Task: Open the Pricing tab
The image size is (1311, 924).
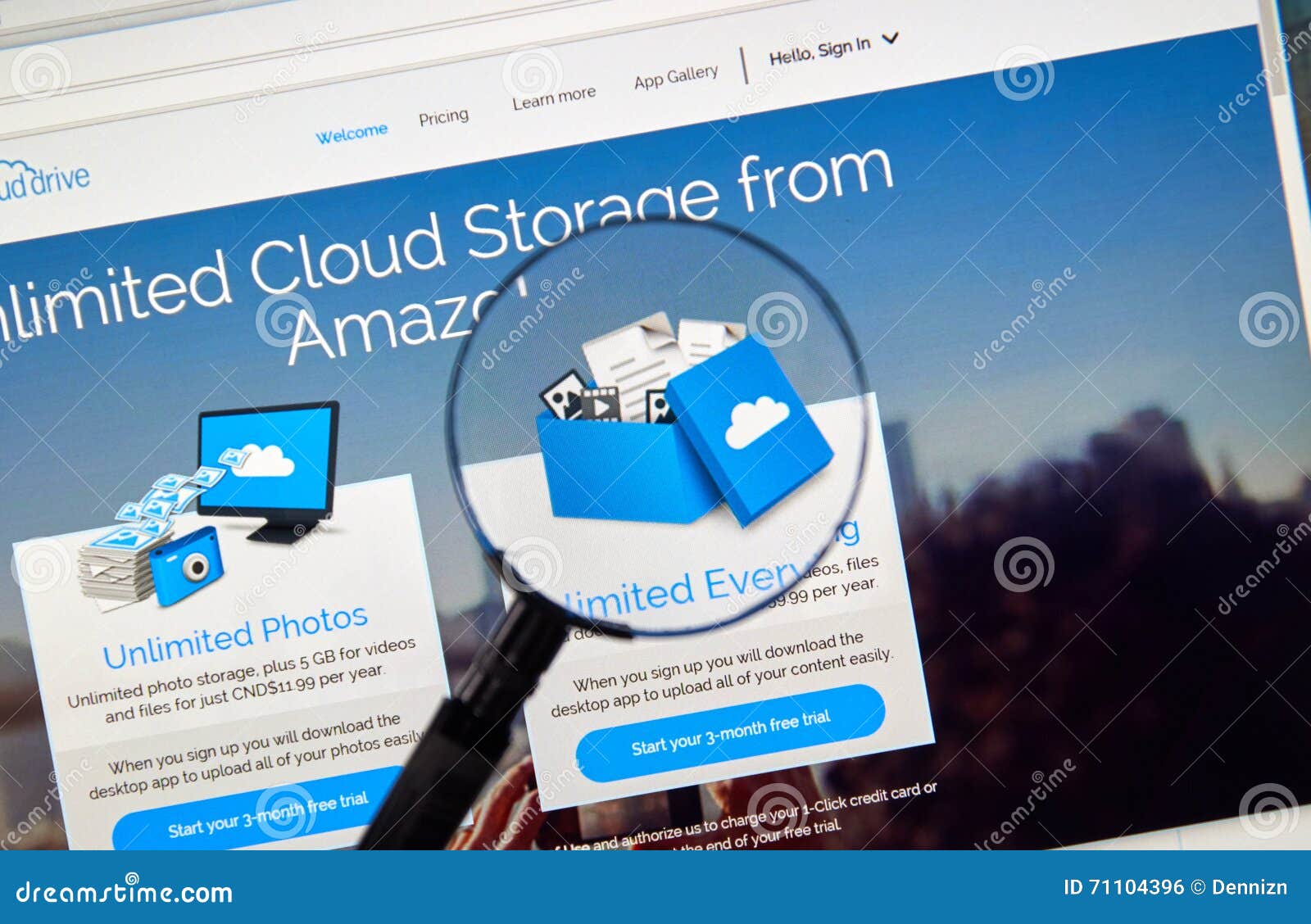Action: pos(443,117)
